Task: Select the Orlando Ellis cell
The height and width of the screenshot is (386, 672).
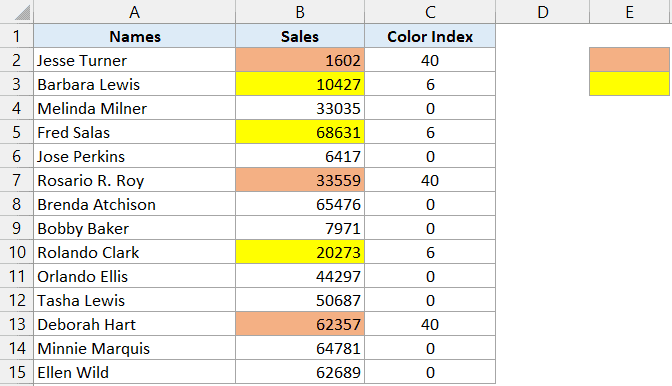Action: click(x=135, y=275)
